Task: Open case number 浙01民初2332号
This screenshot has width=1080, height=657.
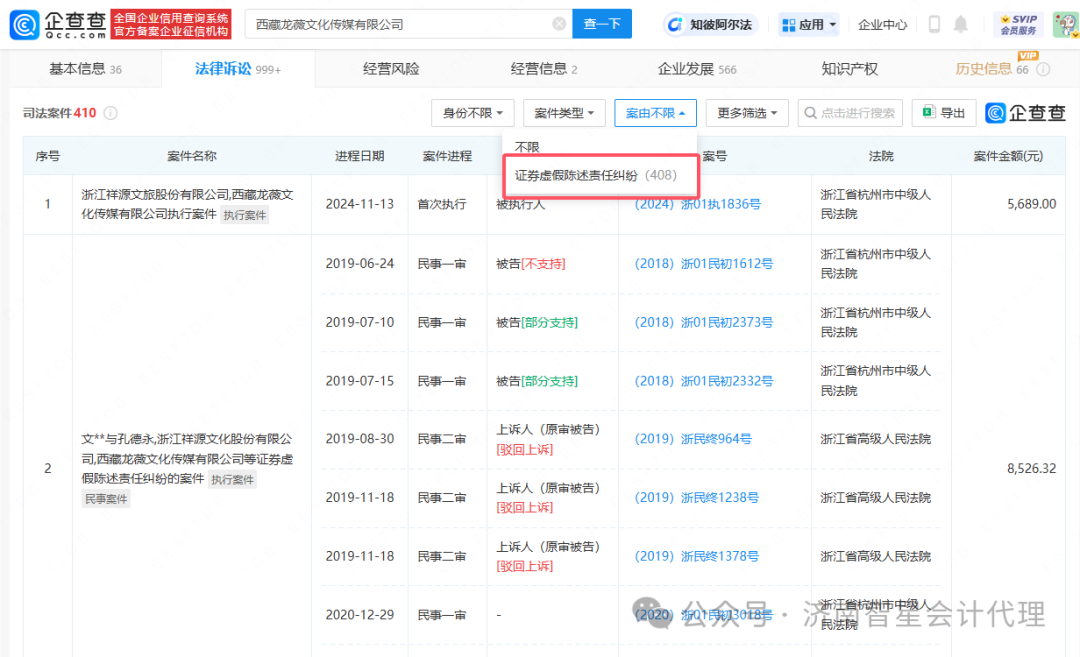Action: [x=704, y=381]
